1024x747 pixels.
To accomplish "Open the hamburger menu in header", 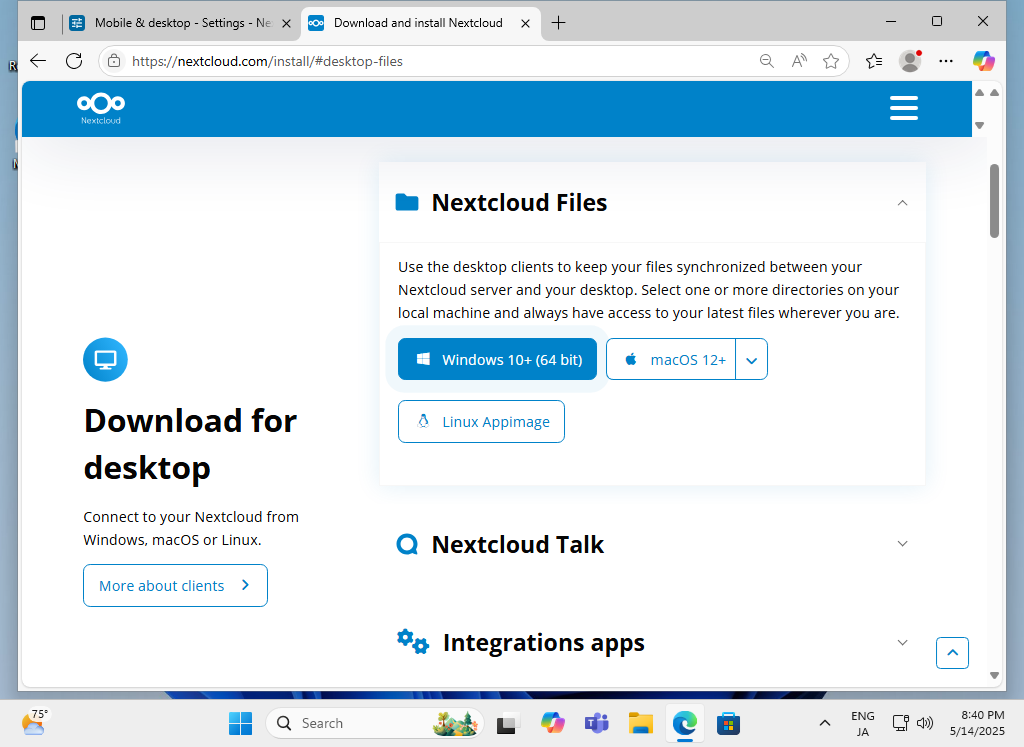I will tap(904, 108).
